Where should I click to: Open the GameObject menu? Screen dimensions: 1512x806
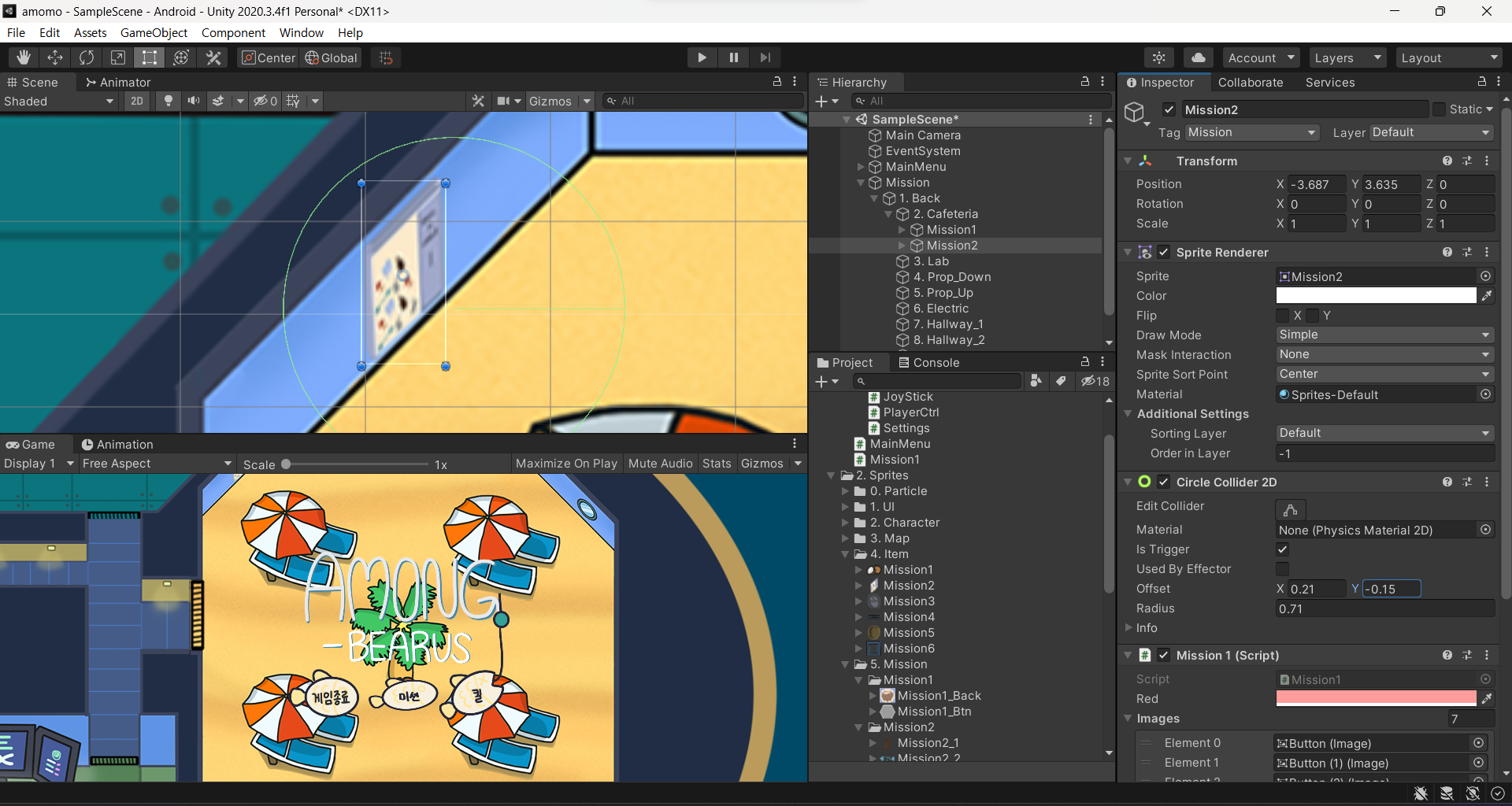[x=154, y=32]
